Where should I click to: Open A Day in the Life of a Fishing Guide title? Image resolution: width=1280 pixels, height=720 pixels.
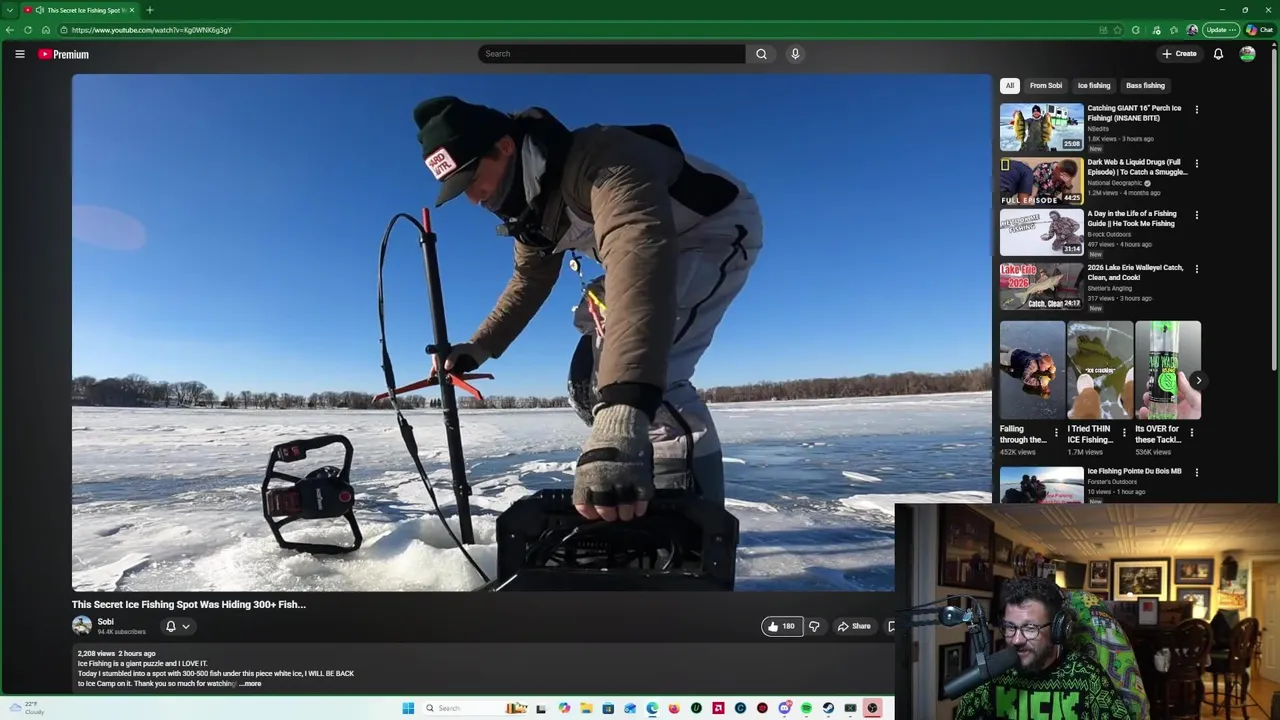(1132, 218)
